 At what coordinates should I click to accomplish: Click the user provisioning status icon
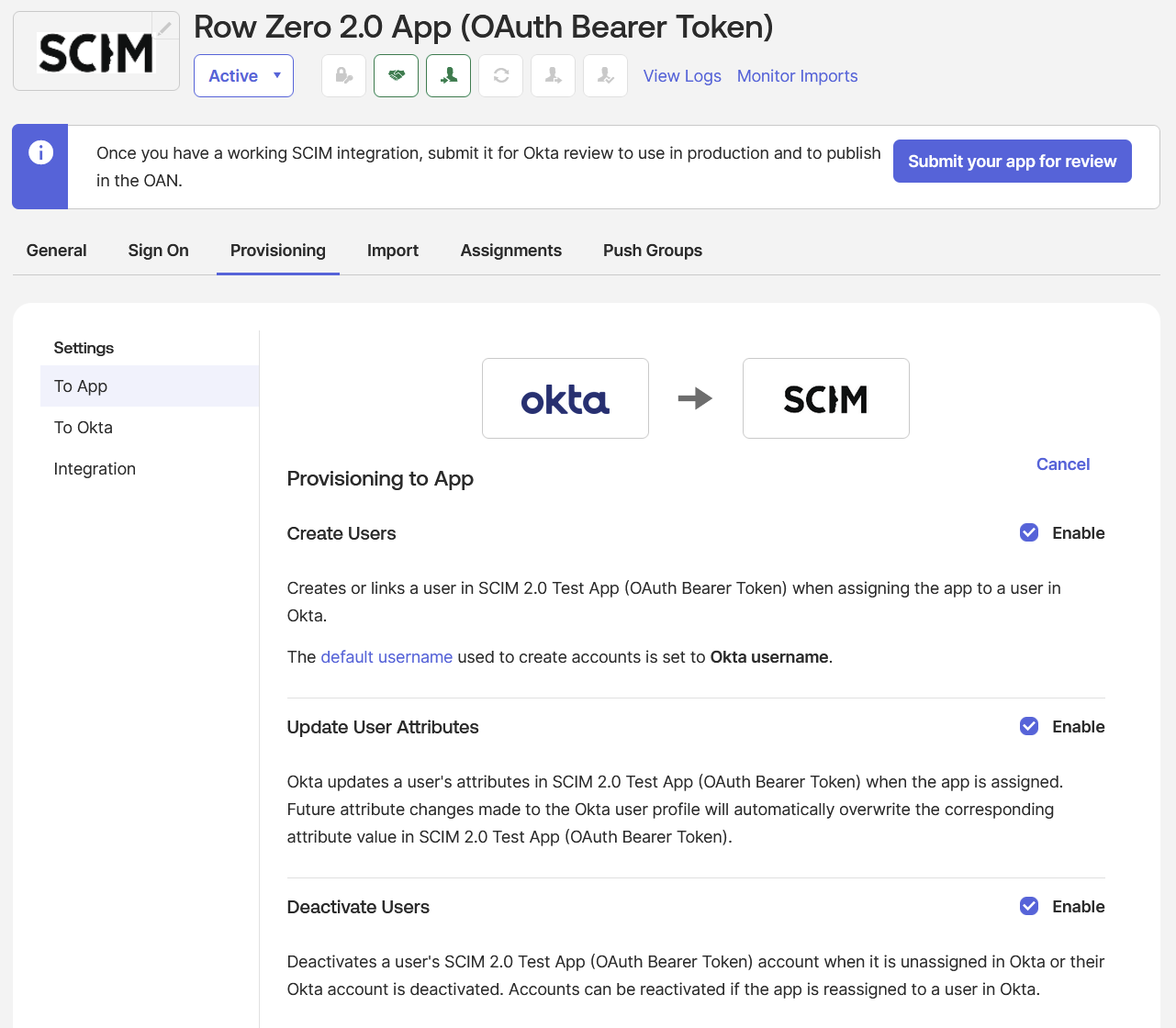pos(448,75)
